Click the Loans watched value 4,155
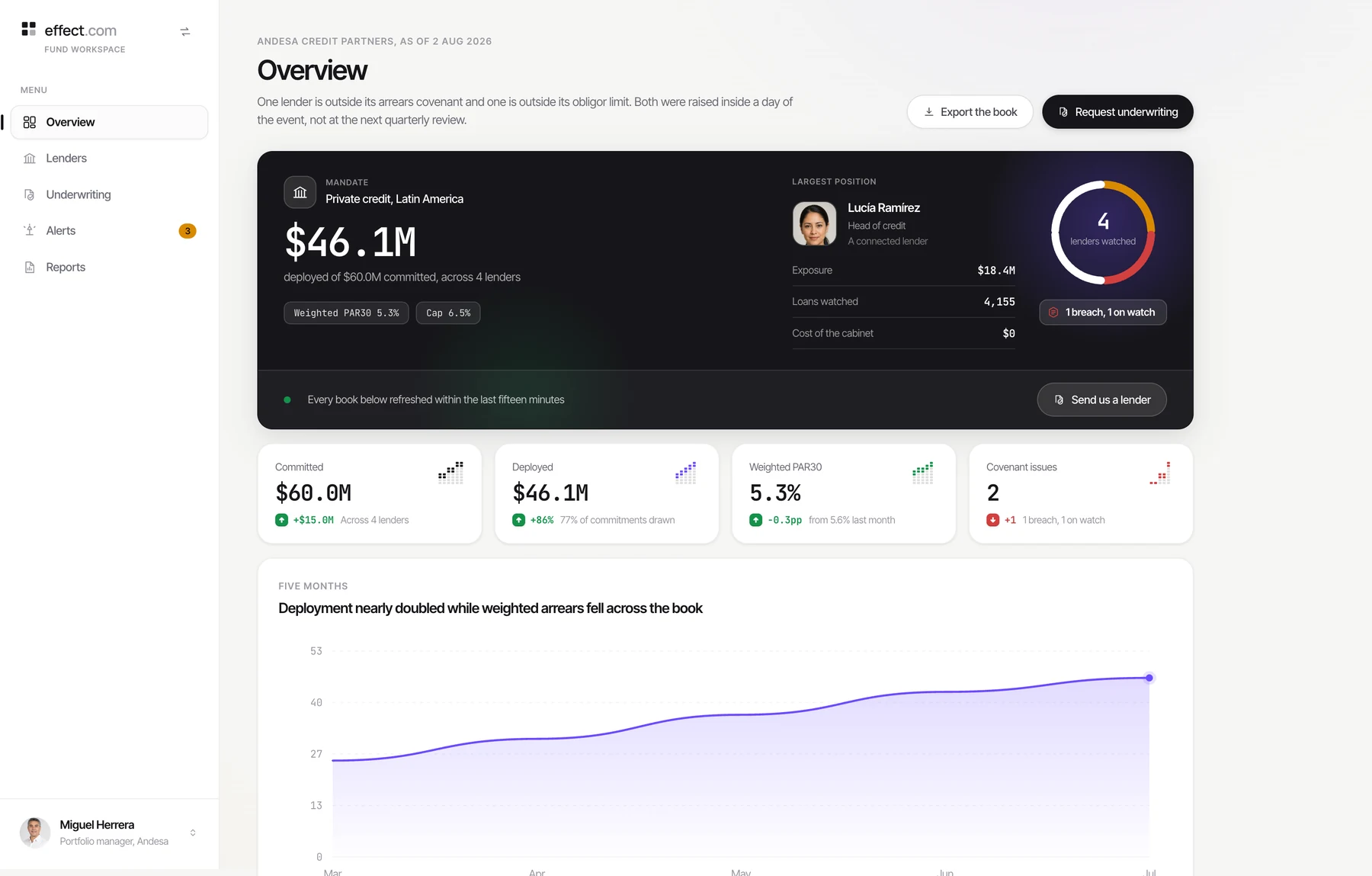The width and height of the screenshot is (1372, 876). pyautogui.click(x=999, y=302)
